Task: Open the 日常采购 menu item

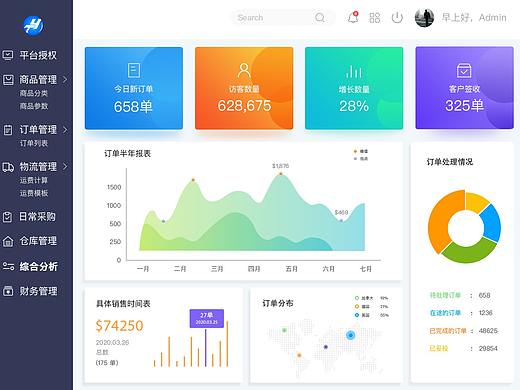Action: (x=36, y=217)
